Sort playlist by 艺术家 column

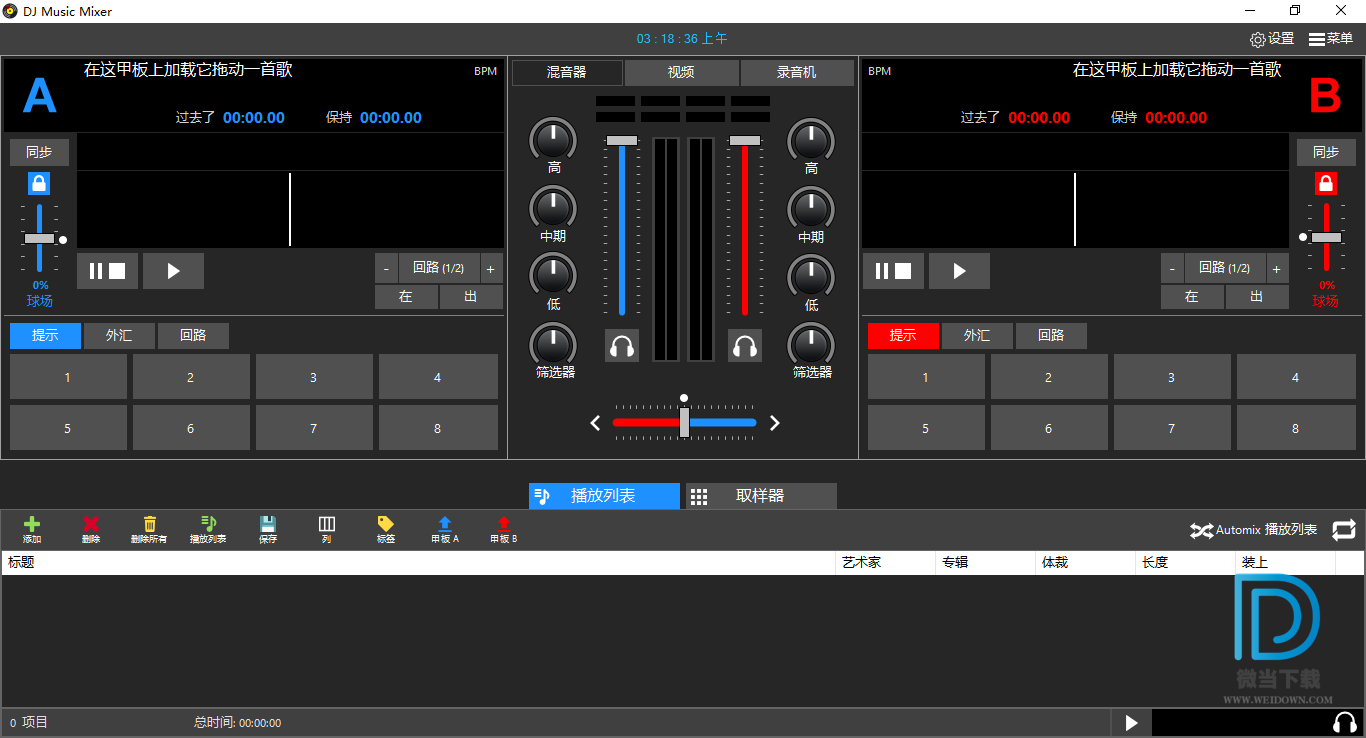885,563
